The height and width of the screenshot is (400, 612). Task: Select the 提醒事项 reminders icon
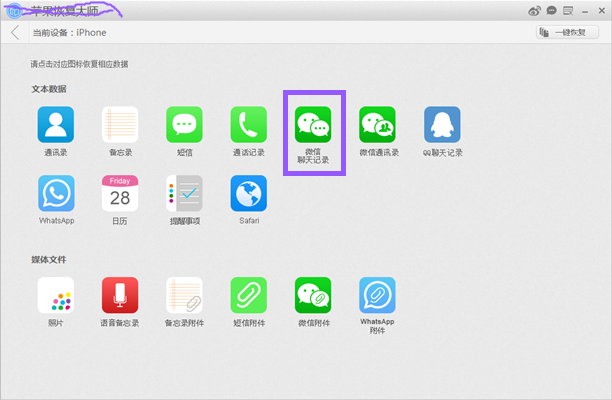184,193
